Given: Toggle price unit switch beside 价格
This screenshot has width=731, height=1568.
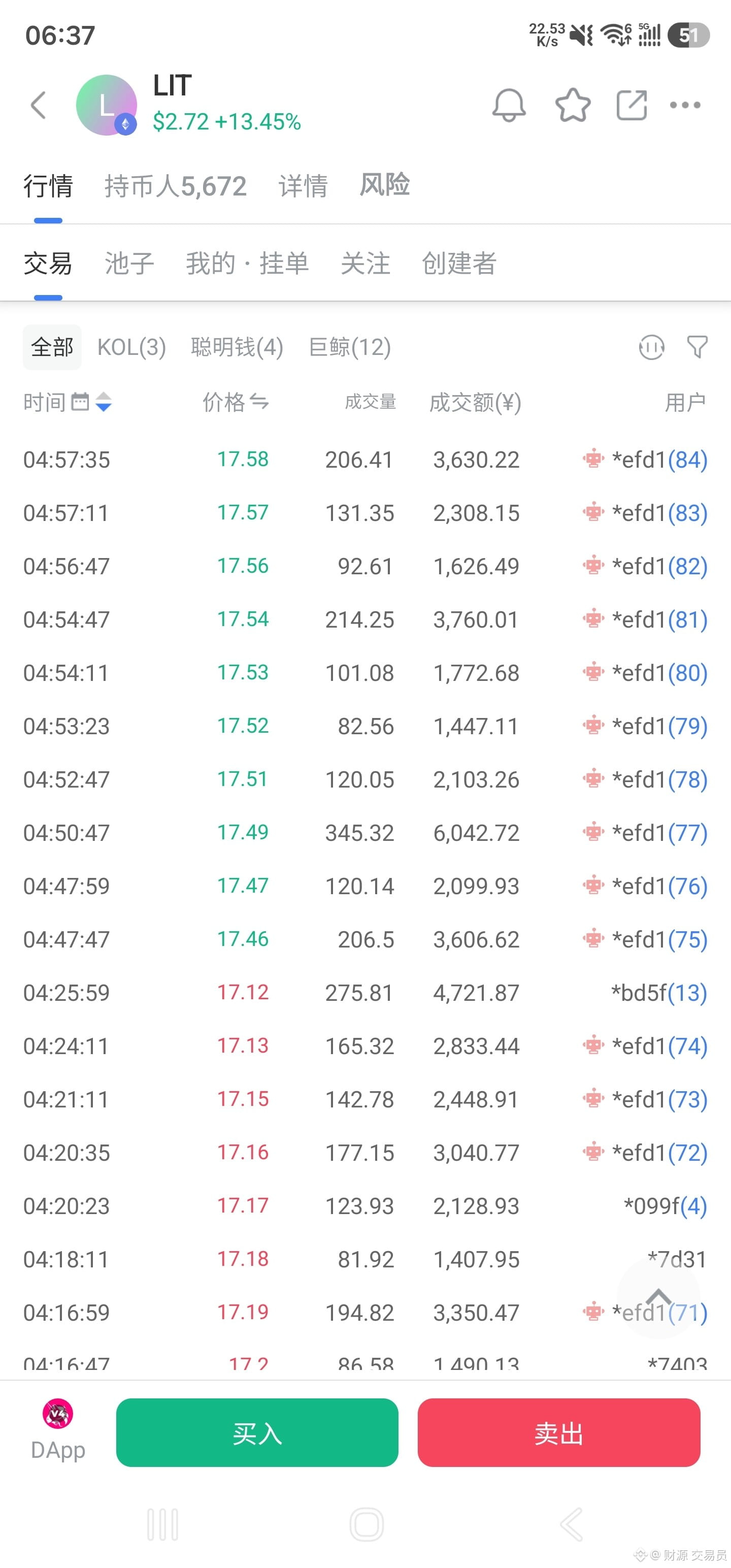Looking at the screenshot, I should [x=259, y=402].
